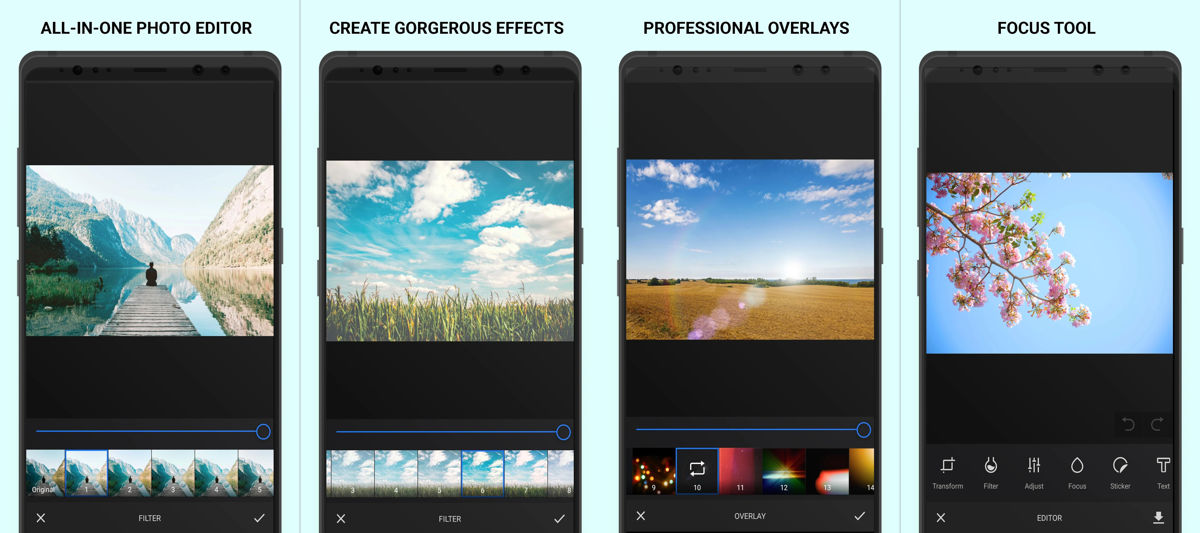Click the redo arrow in editor

tap(1157, 425)
